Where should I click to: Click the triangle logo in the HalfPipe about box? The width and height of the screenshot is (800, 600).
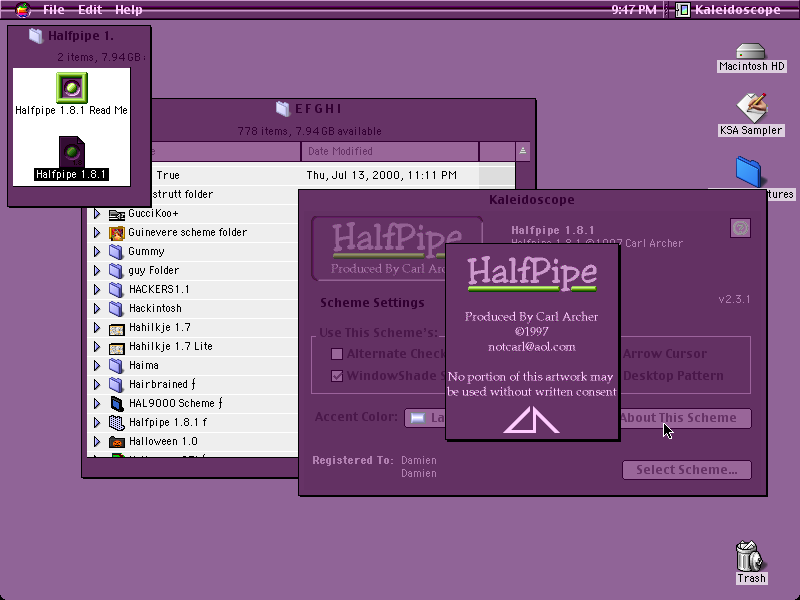(531, 420)
